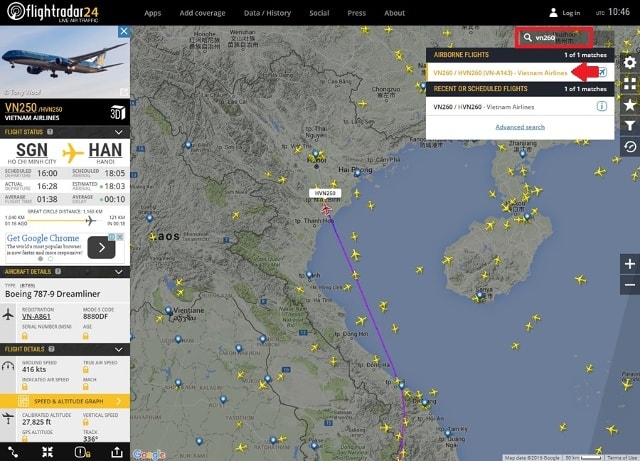Click the Terms of Use map link
The width and height of the screenshot is (640, 461).
coord(623,458)
